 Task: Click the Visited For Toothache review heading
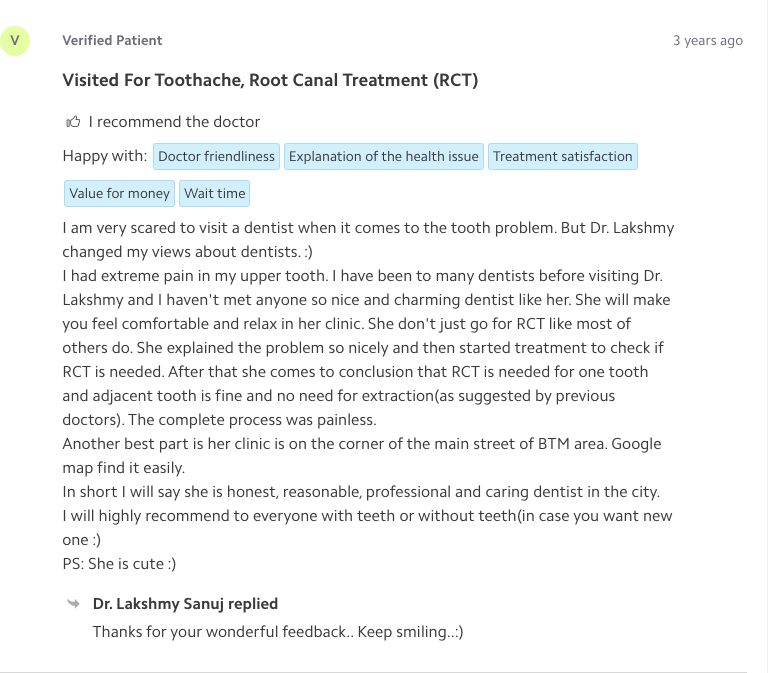(270, 80)
